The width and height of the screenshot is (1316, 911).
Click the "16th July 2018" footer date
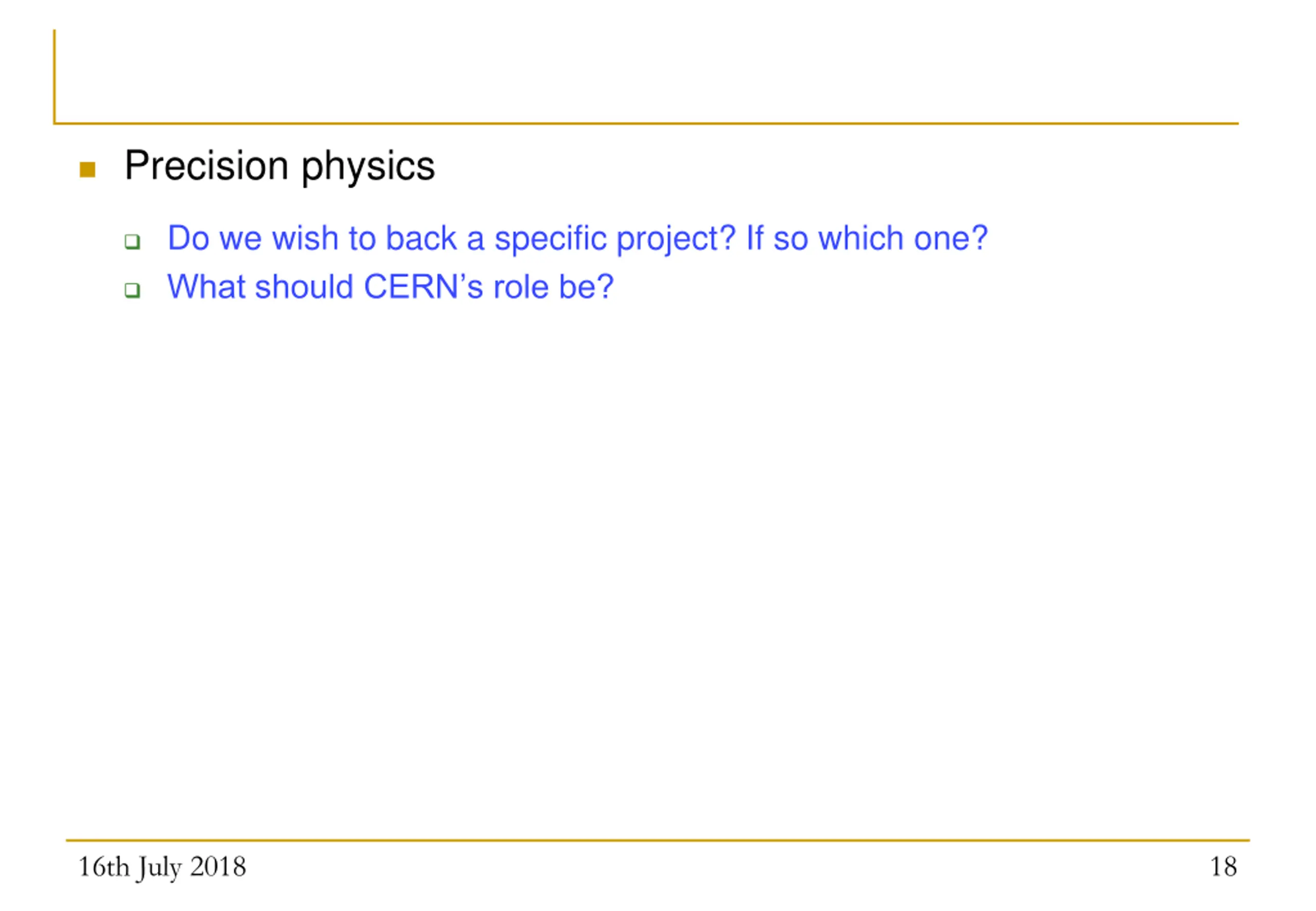point(162,868)
